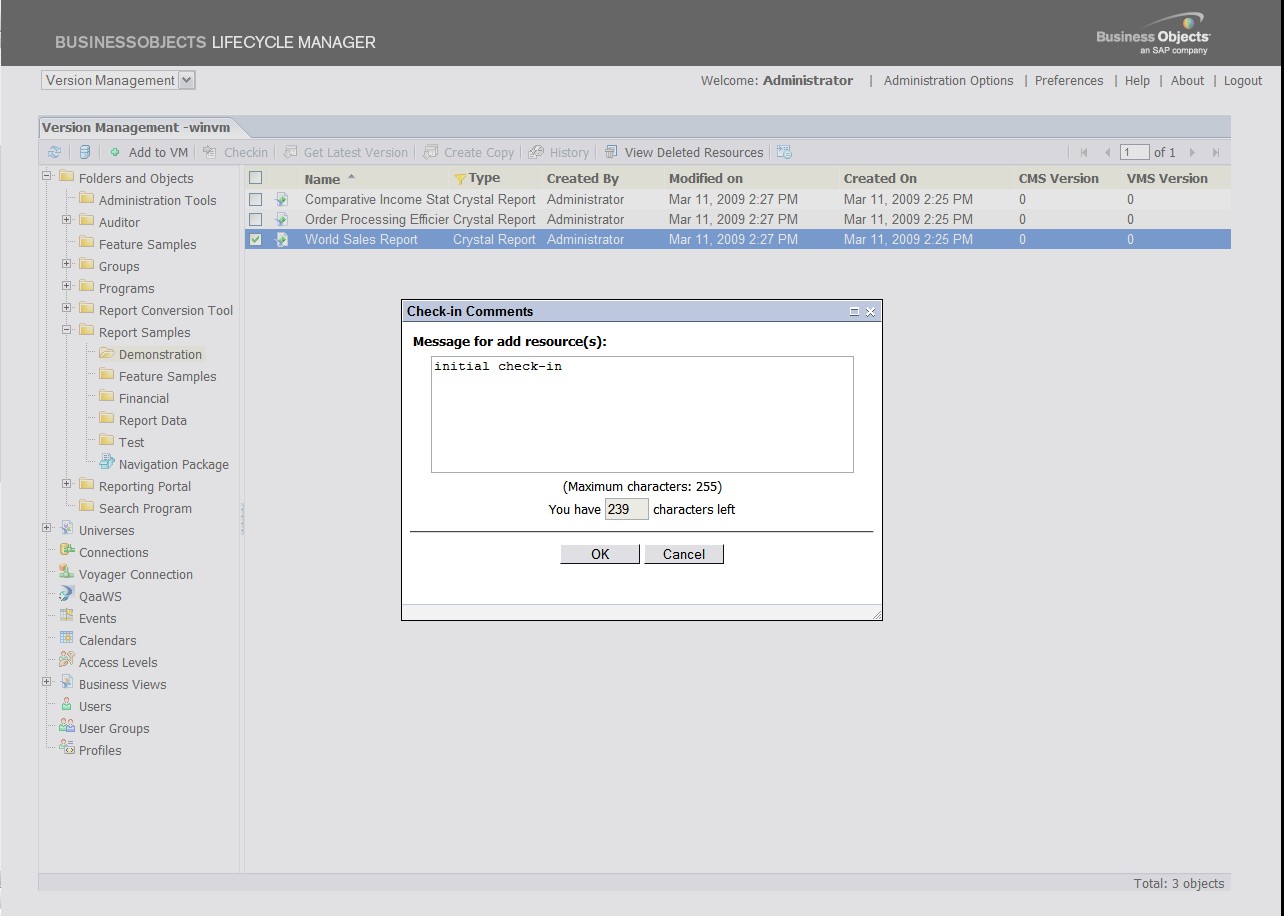Click OK in Check-in Comments dialog
Screen dimensions: 1284x916
600,554
